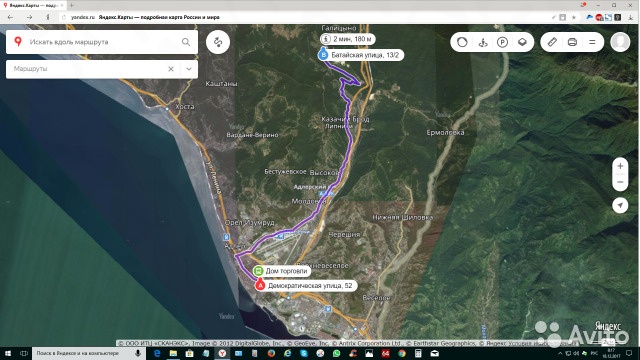Image resolution: width=640 pixels, height=360 pixels.
Task: Open the Windows Start button
Action: tap(8, 353)
